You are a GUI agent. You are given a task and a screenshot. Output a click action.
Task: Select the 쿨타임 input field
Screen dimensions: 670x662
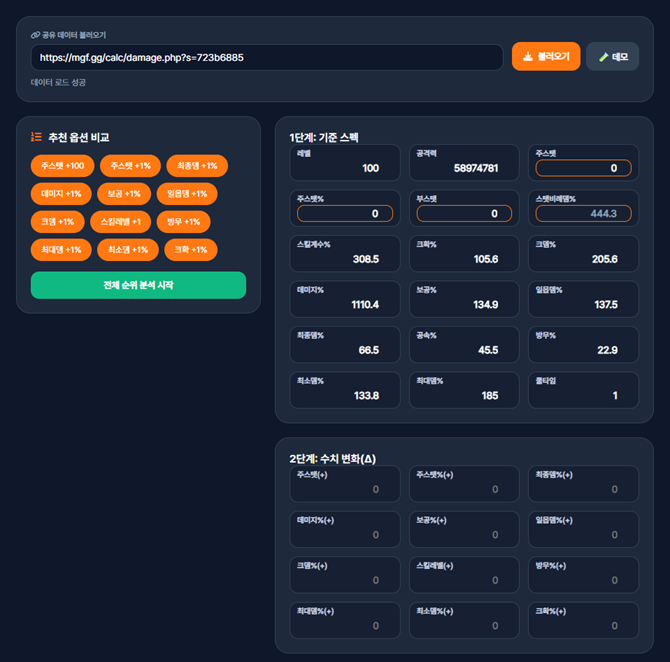click(583, 395)
